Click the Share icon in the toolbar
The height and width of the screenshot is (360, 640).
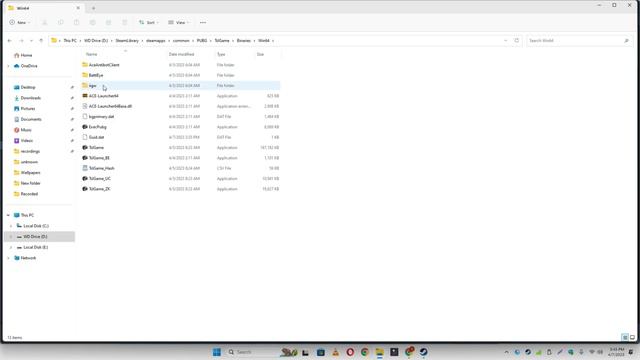tap(109, 22)
